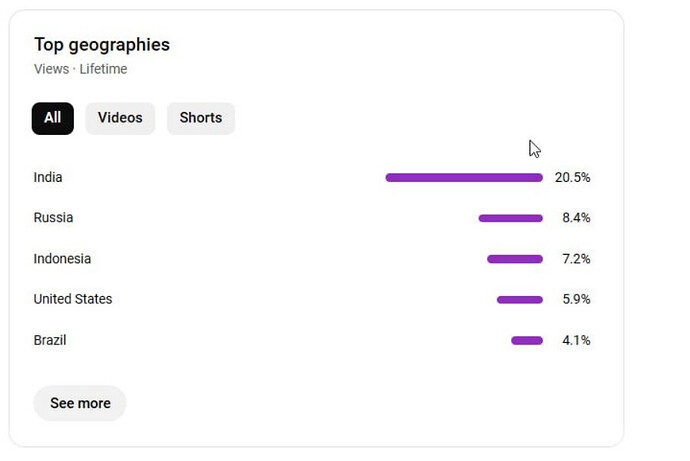Screen dimensions: 690x461
Task: Click Indonesia's purple views bar
Action: pos(515,259)
